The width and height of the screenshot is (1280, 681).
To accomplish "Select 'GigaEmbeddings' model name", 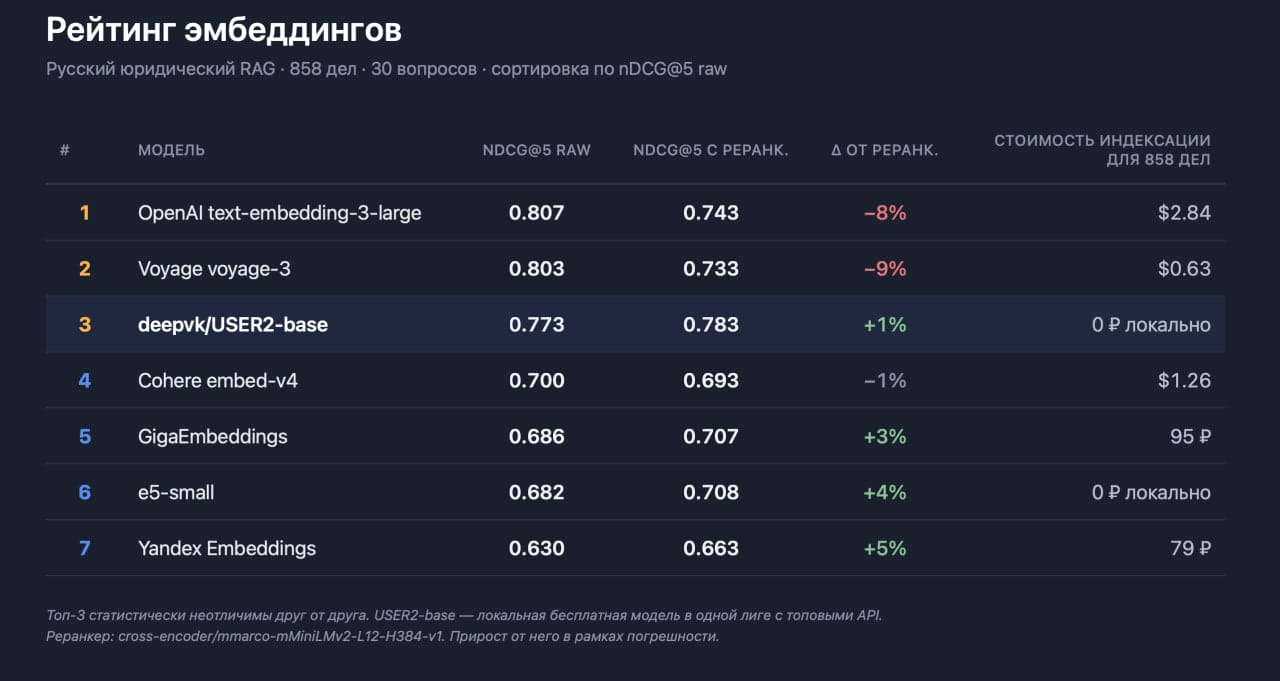I will click(x=213, y=437).
